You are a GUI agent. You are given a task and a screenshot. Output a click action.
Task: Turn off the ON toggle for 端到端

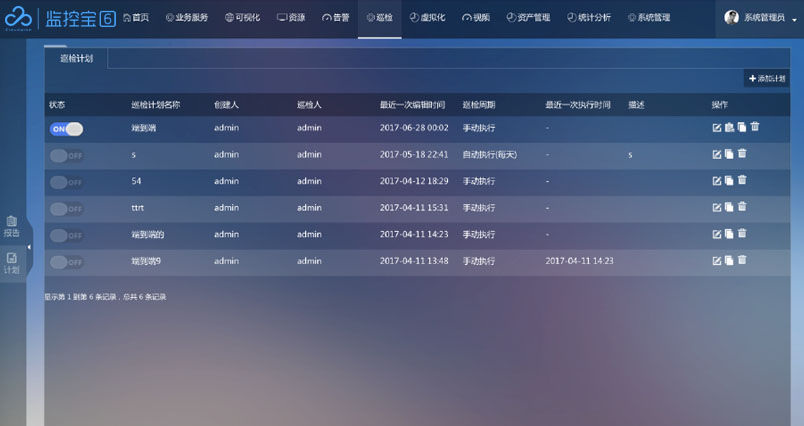point(66,128)
